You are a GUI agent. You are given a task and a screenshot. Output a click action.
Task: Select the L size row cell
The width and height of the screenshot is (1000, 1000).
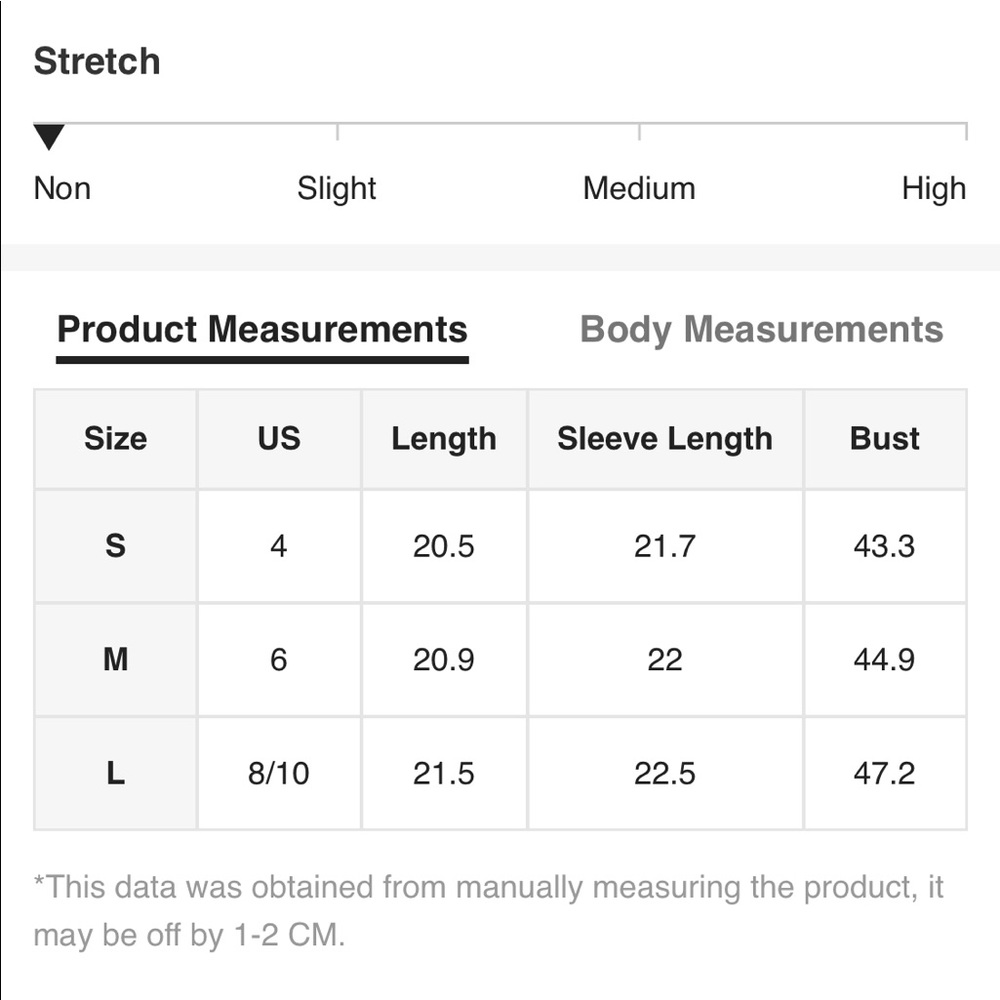(115, 773)
